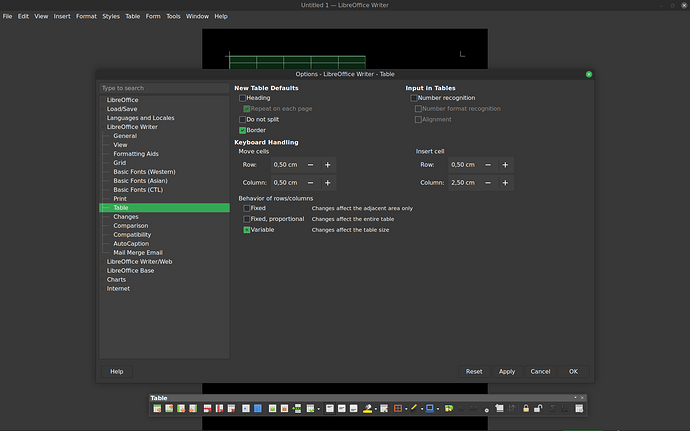Click Table Cell Background Color highlighter icon
690x431 pixels.
coord(367,409)
